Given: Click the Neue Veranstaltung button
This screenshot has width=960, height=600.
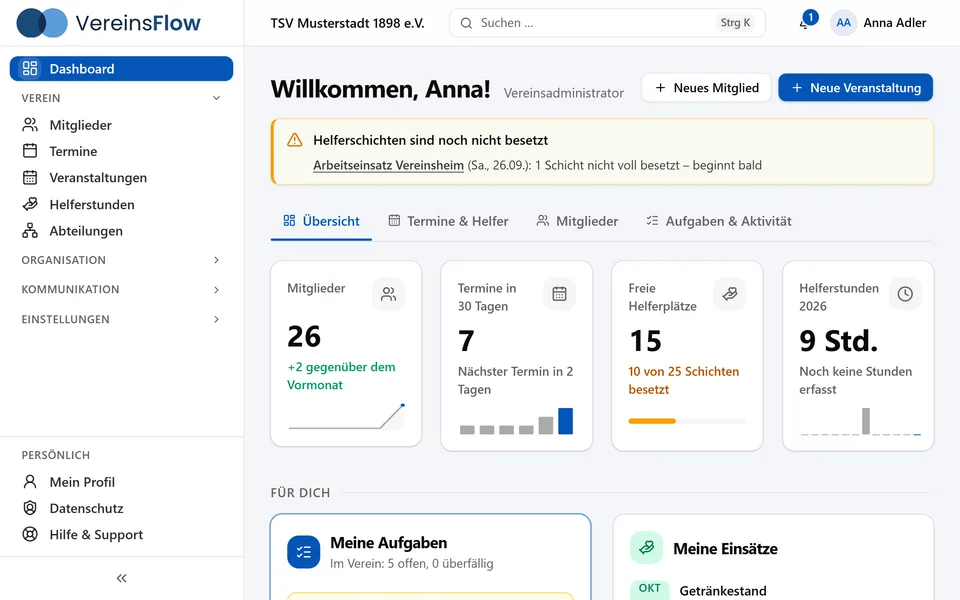Looking at the screenshot, I should point(855,88).
